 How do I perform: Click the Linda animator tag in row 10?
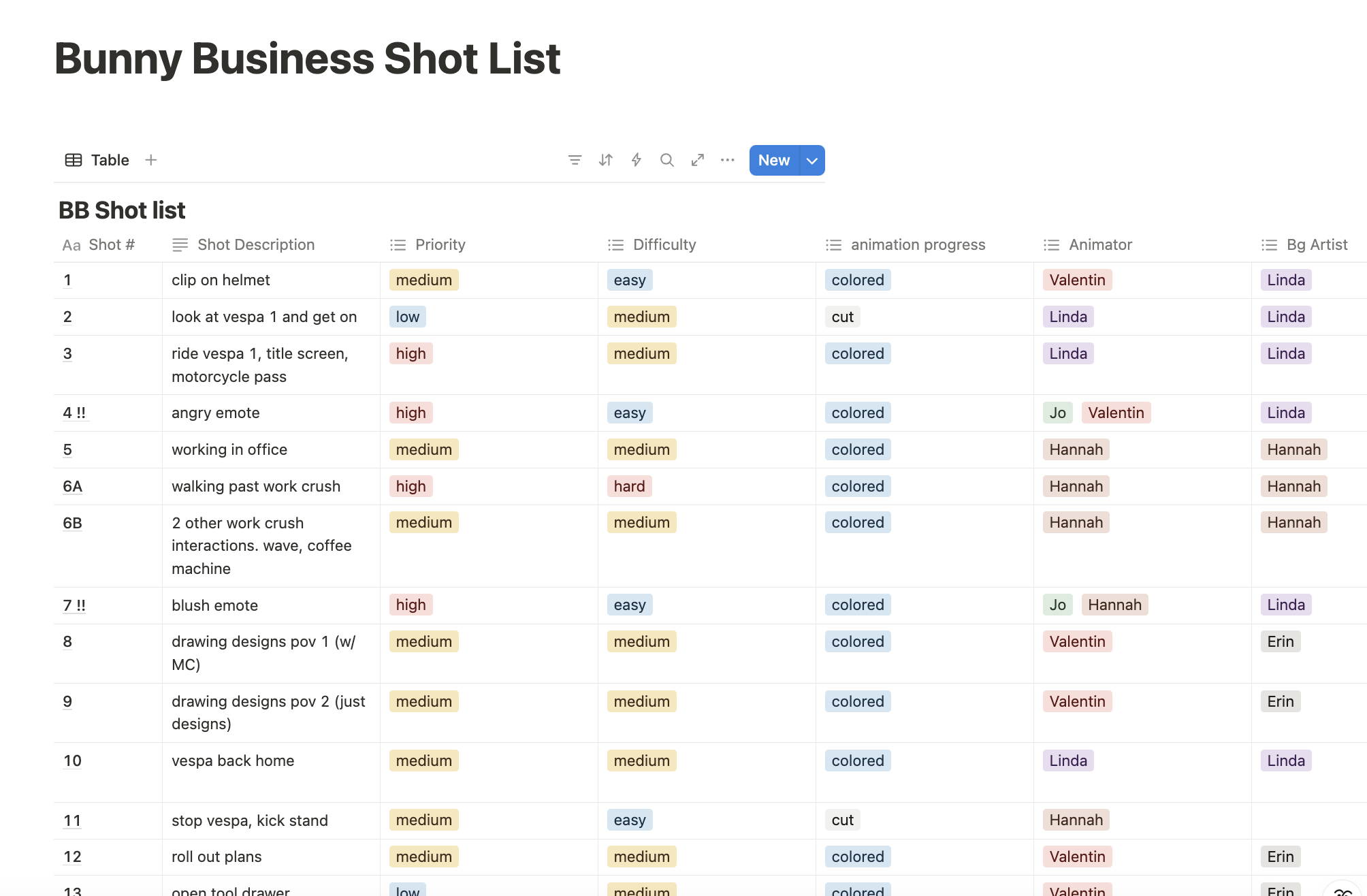1068,761
